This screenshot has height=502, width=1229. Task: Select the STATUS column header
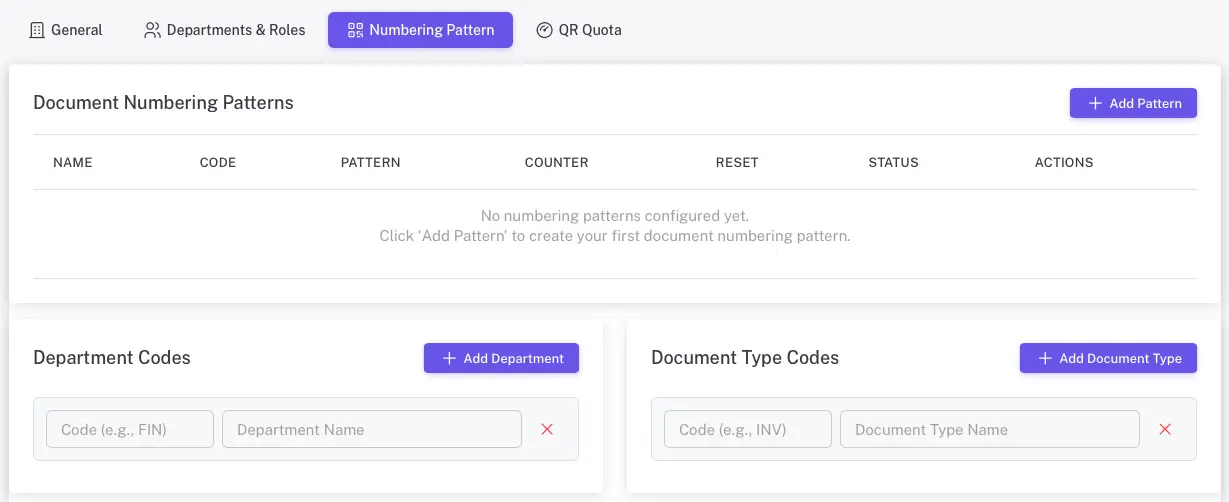click(x=893, y=162)
